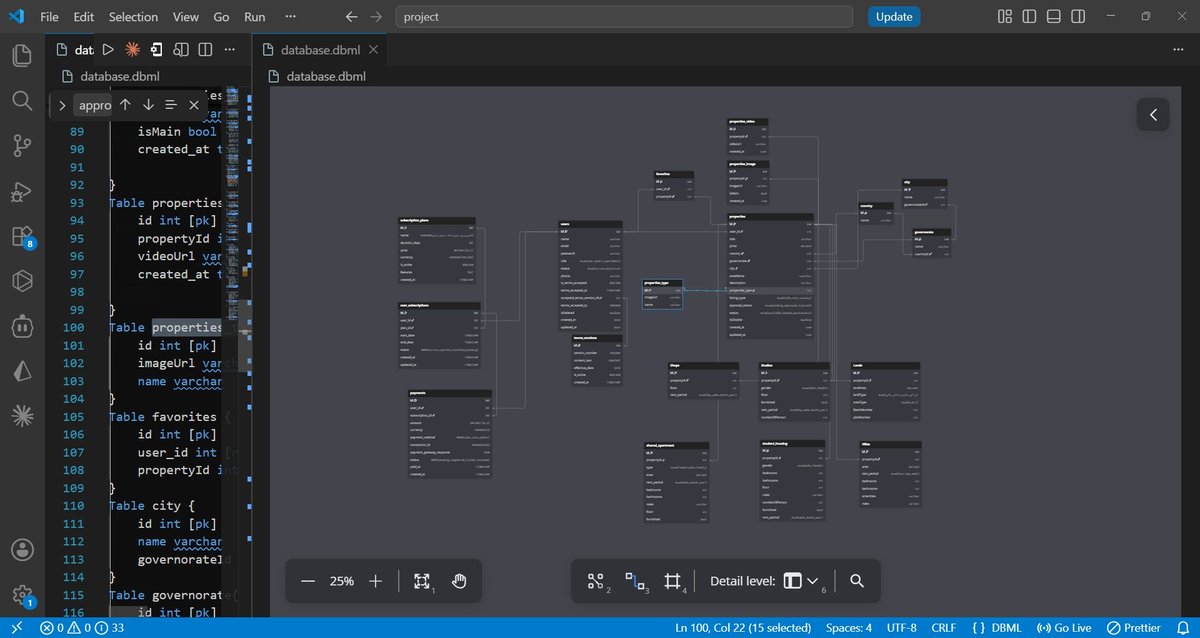Open the Go menu
This screenshot has height=638, width=1200.
pos(222,17)
